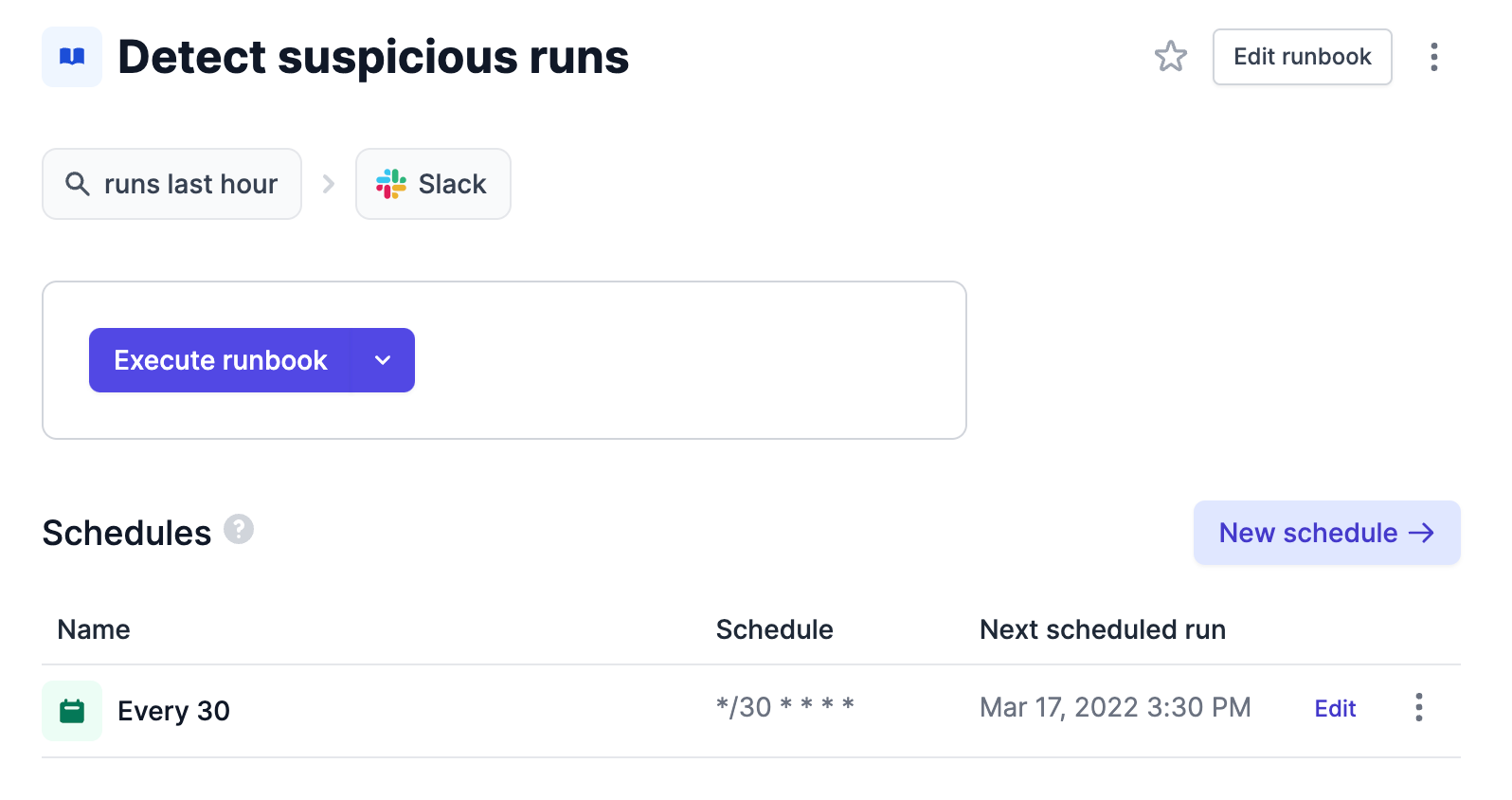Open the Every 30 schedule row options menu
Image resolution: width=1512 pixels, height=800 pixels.
pyautogui.click(x=1418, y=707)
